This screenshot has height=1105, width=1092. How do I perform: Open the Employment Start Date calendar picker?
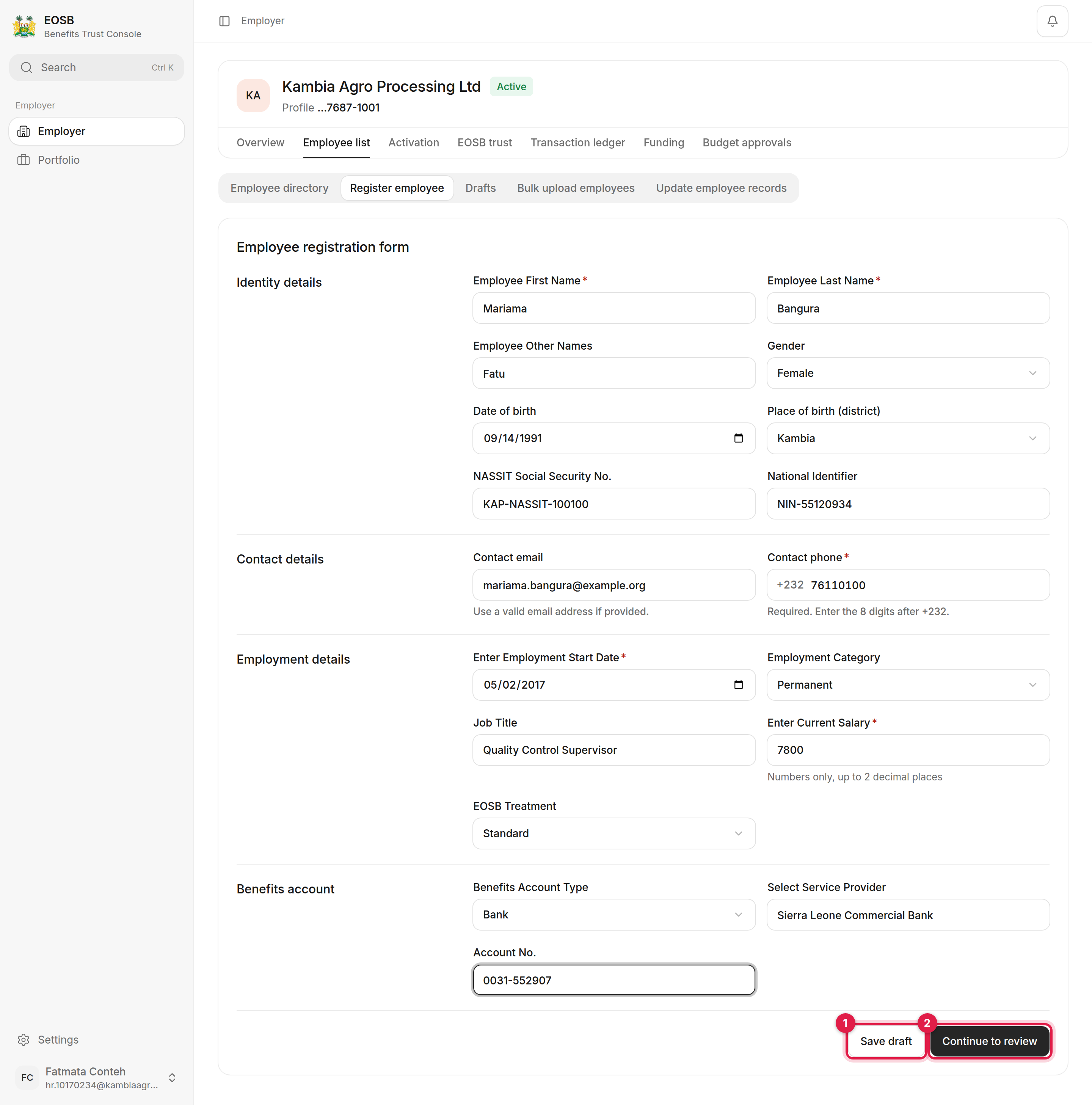pos(738,684)
